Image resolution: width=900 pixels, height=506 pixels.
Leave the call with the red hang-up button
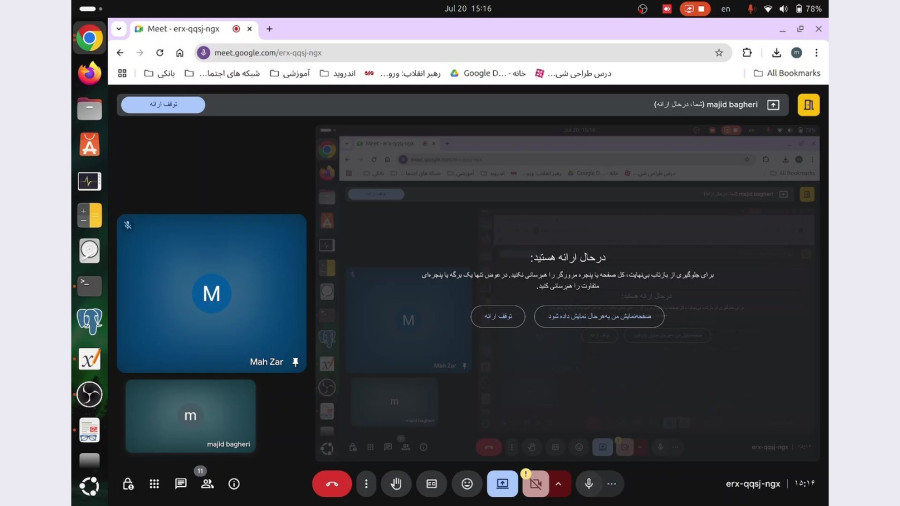[332, 484]
